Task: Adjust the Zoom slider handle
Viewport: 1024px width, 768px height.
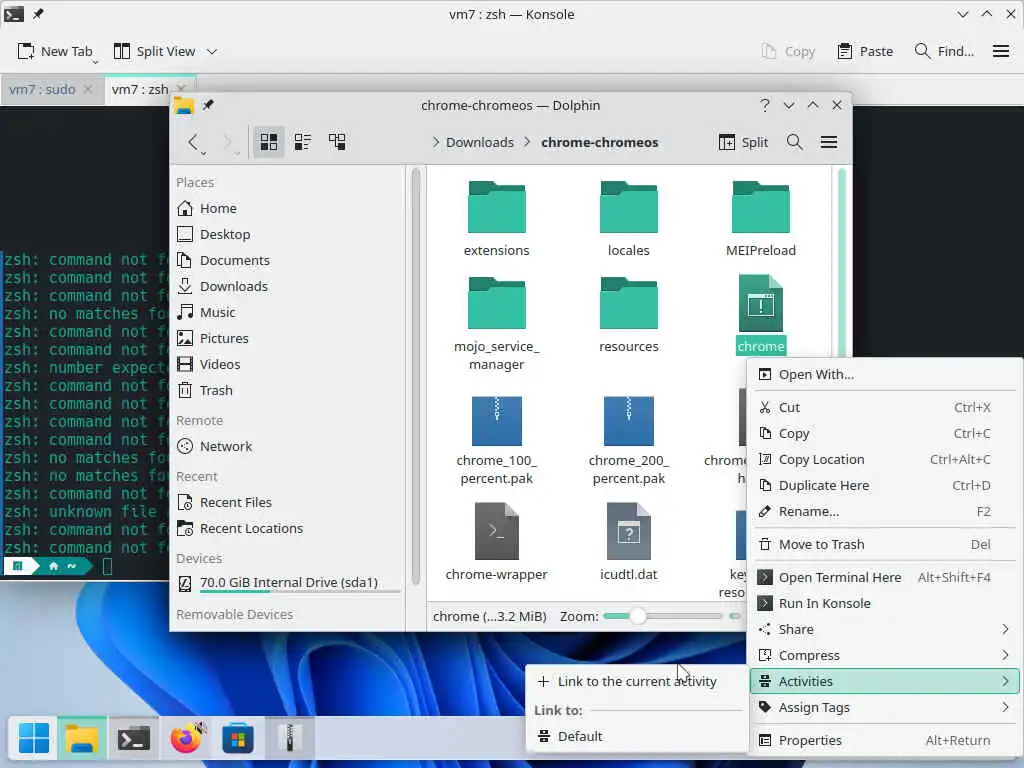Action: [x=638, y=616]
